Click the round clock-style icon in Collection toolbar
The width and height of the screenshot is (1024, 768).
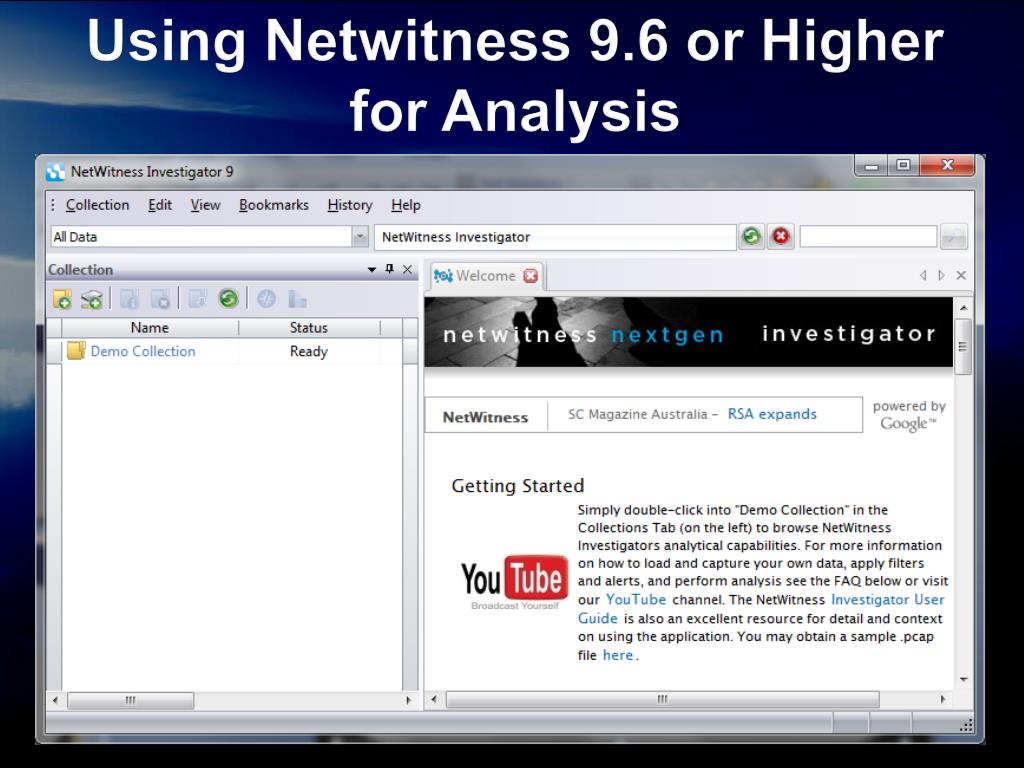[x=266, y=298]
